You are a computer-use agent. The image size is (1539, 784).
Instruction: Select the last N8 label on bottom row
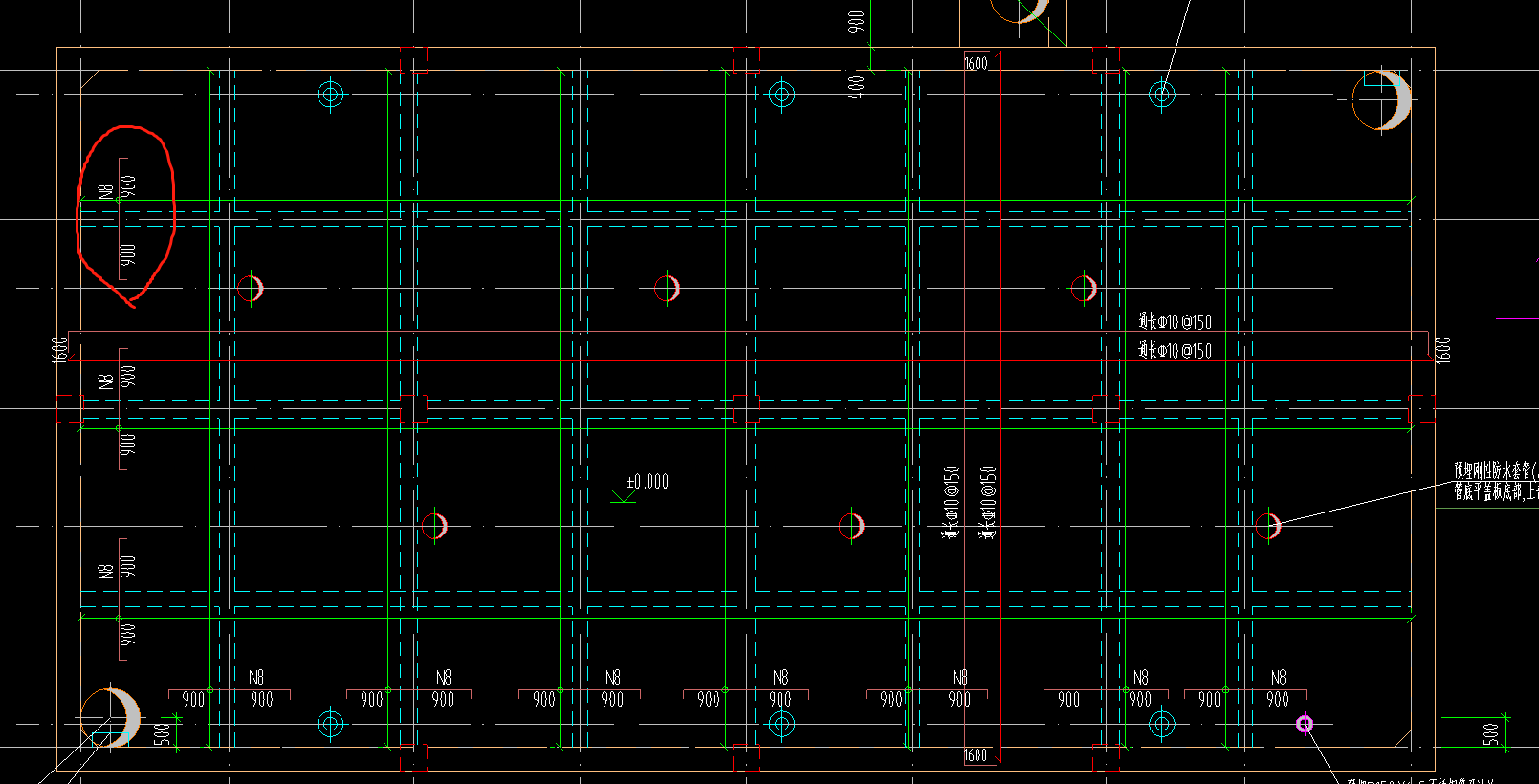coord(1278,677)
